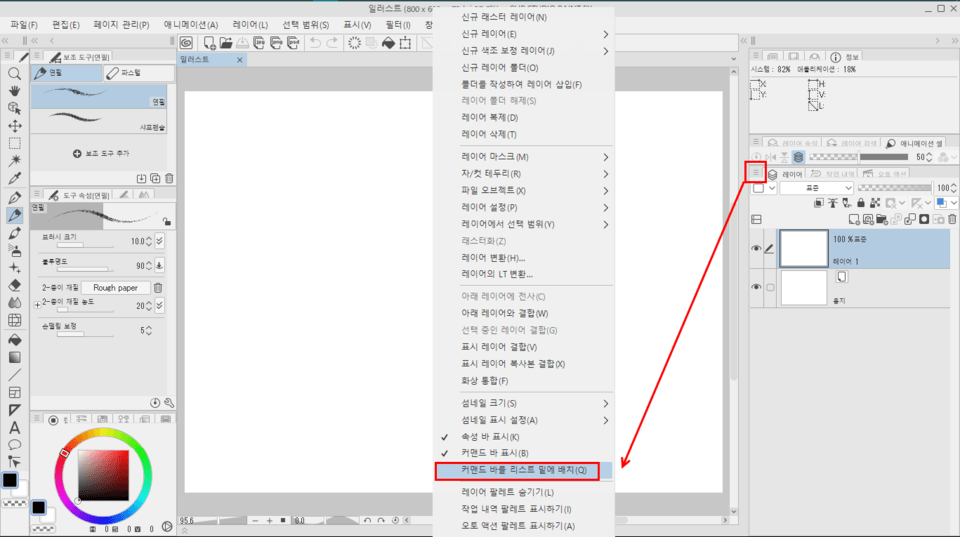This screenshot has height=537, width=960.
Task: Select the Balloon tool
Action: tap(15, 445)
